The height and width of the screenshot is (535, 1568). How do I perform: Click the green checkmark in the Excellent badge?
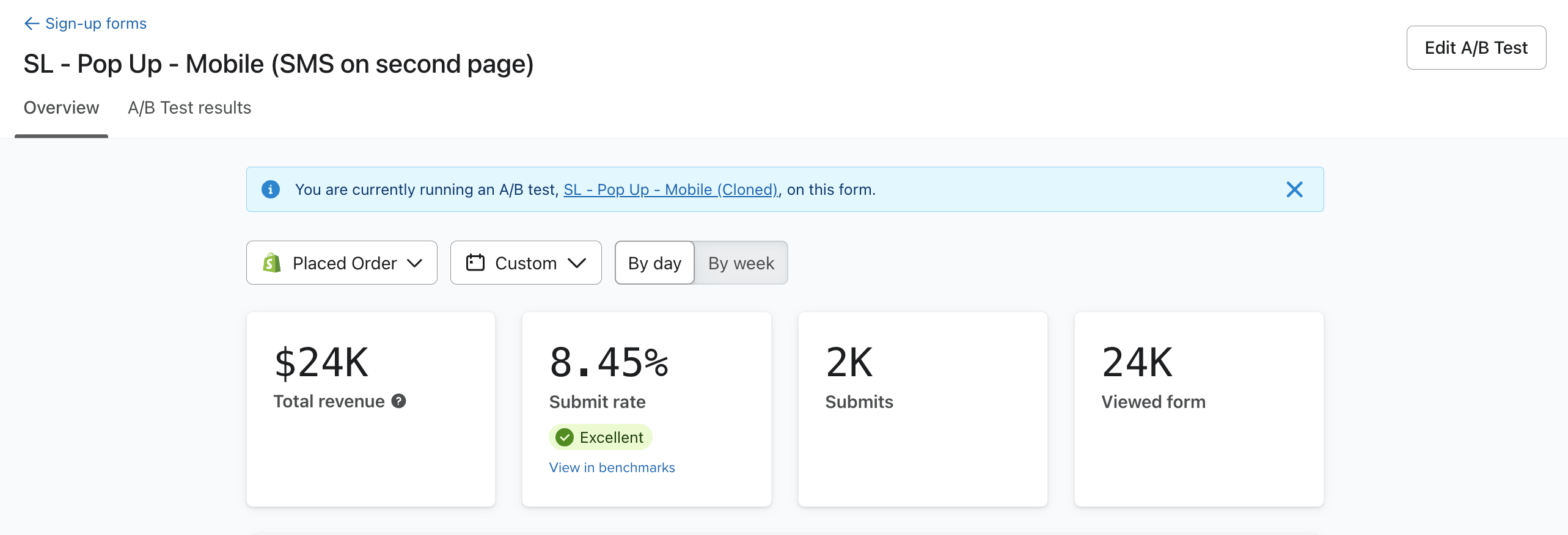click(565, 437)
